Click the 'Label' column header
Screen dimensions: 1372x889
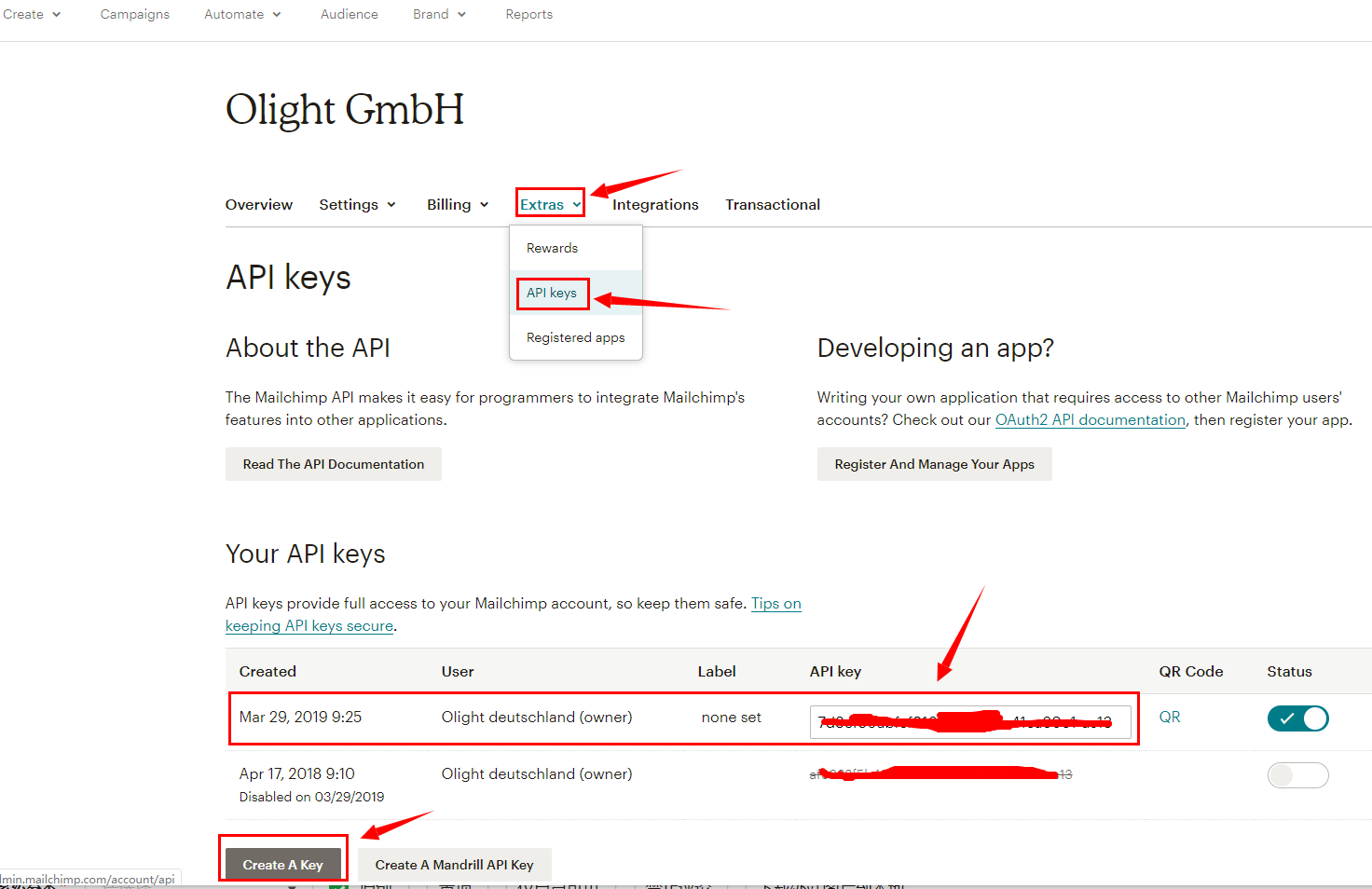(717, 671)
